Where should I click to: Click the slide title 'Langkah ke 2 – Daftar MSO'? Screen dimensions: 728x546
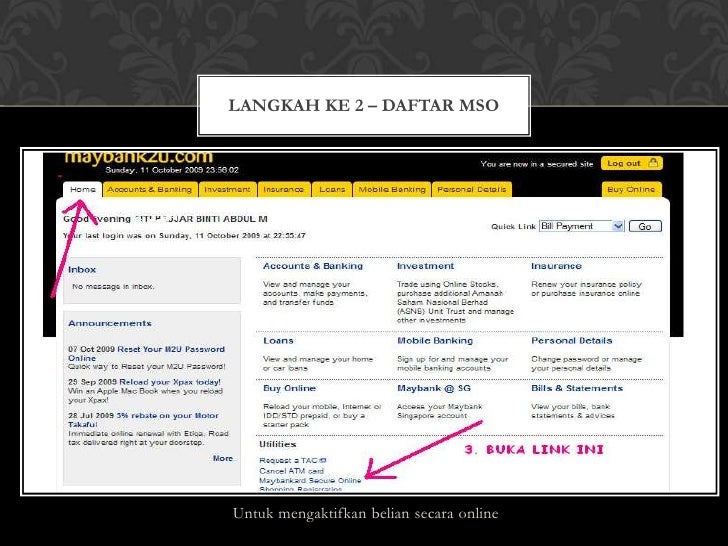coord(364,105)
